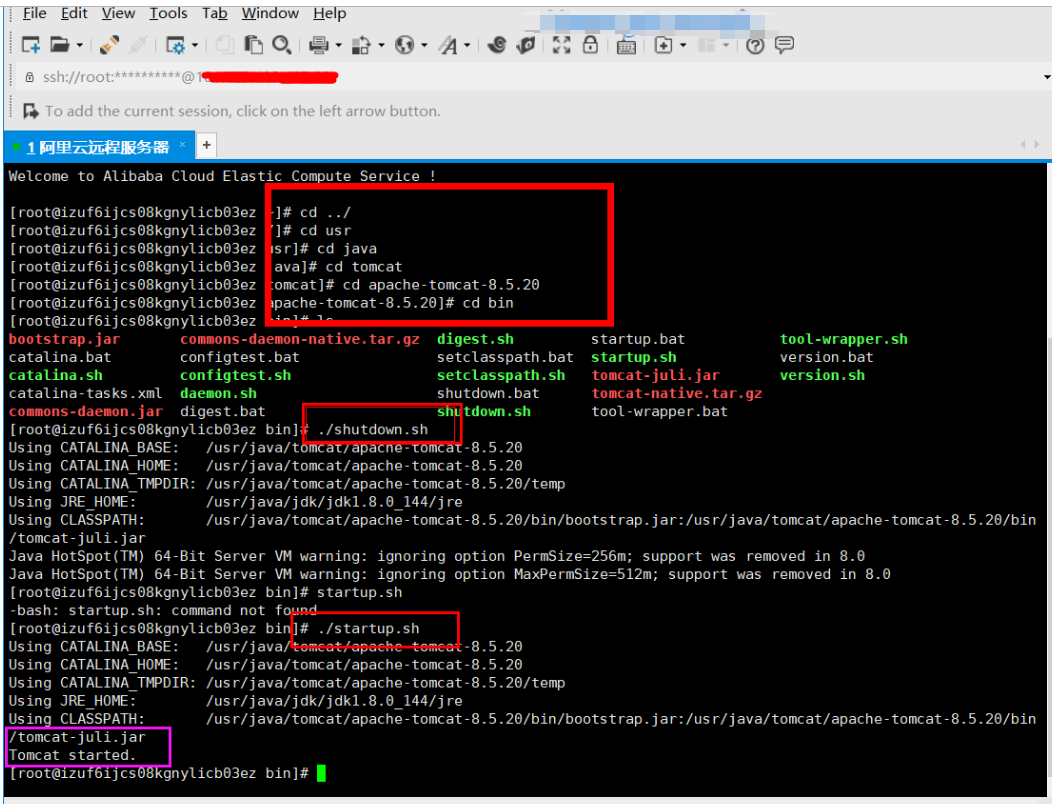1052x804 pixels.
Task: Open a session with the folder icon
Action: [x=60, y=45]
